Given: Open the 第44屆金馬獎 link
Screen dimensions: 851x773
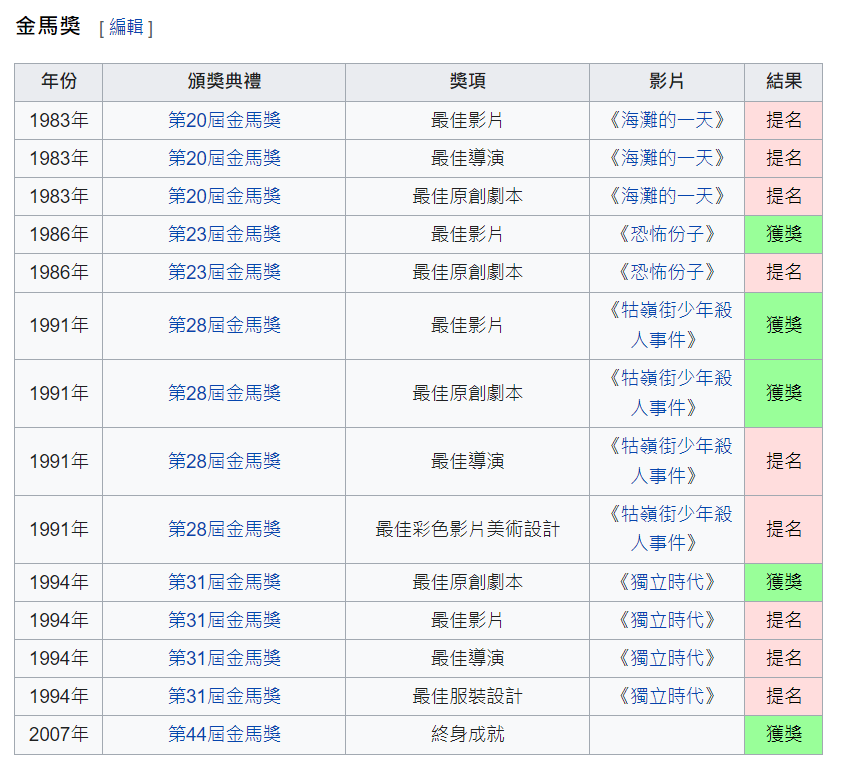Looking at the screenshot, I should [224, 734].
